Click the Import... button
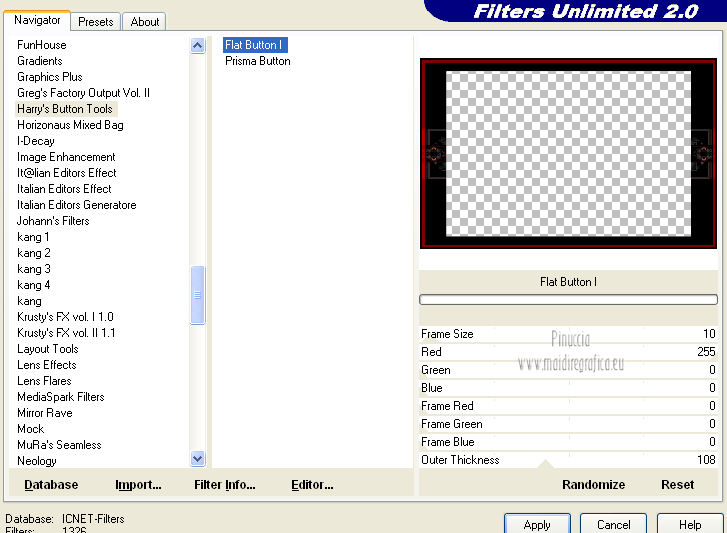Screen dimensions: 727x533 [x=138, y=485]
